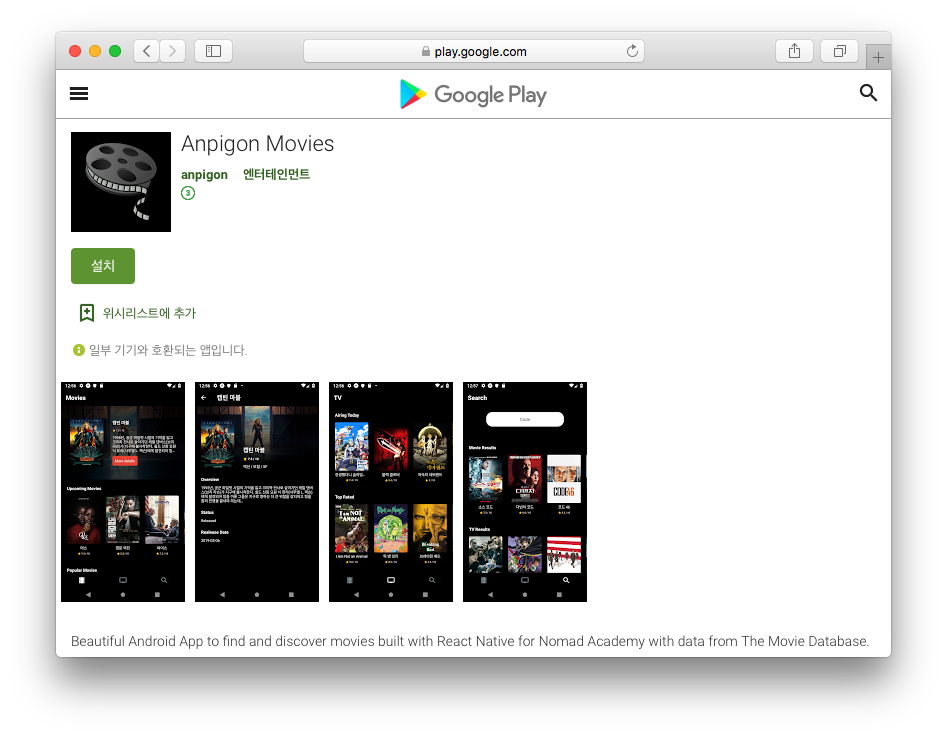Viewport: 947px width, 737px height.
Task: Open the TV screen screenshot thumbnail
Action: (x=391, y=492)
